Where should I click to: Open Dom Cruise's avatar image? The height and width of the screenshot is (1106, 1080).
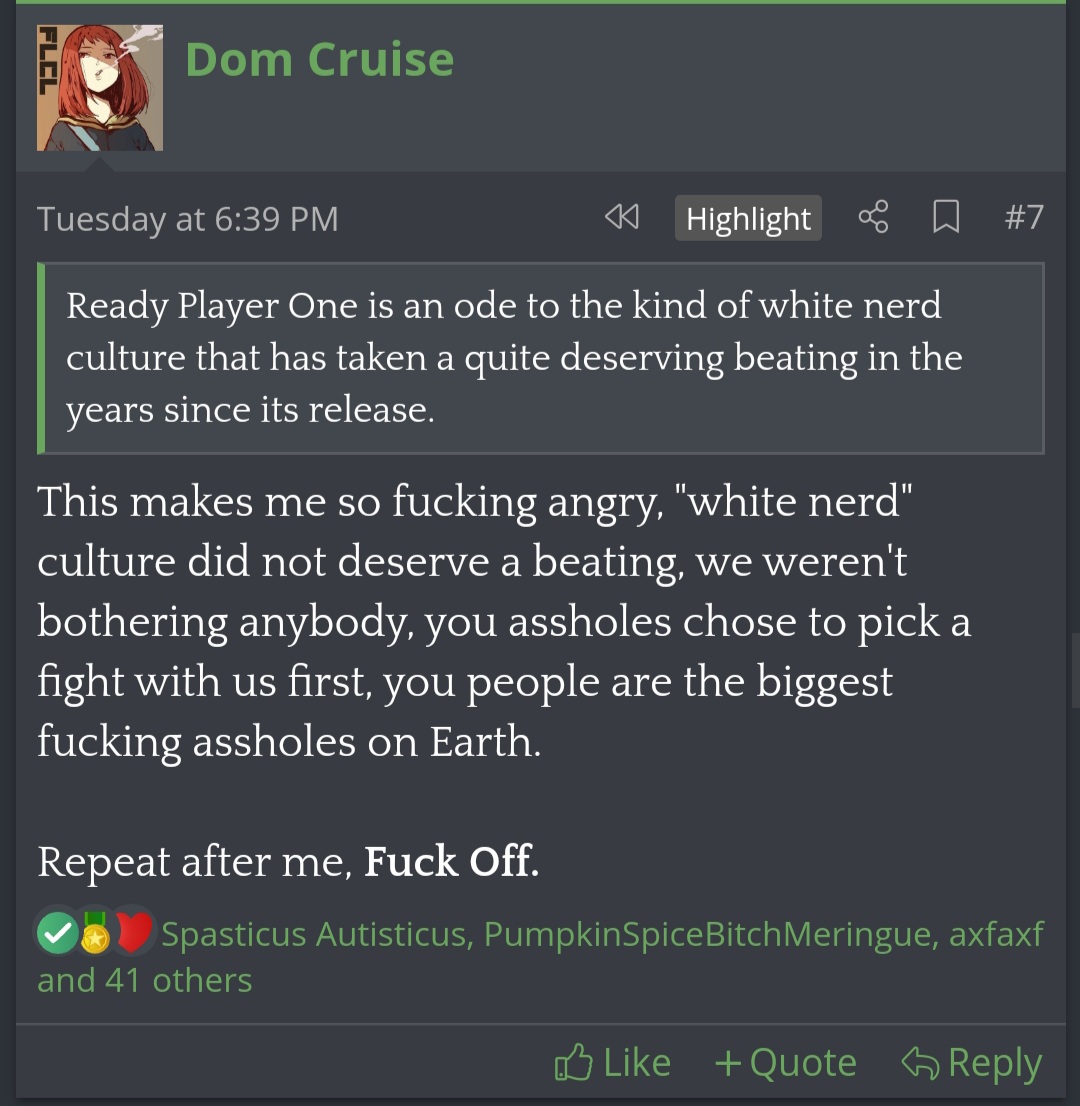(x=99, y=87)
